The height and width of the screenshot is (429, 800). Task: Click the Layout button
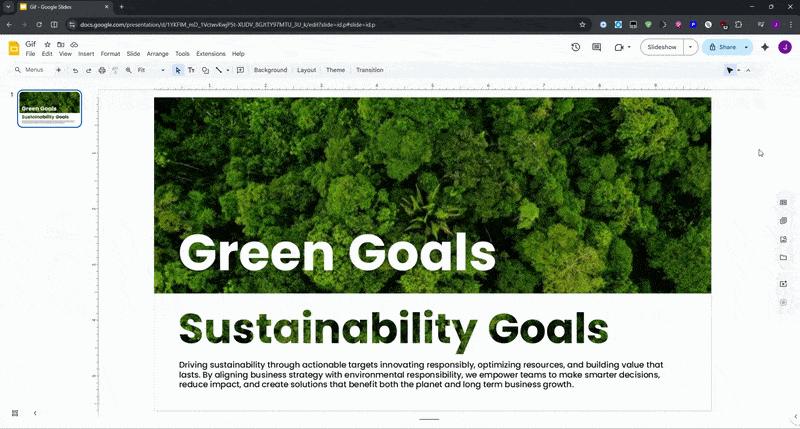pyautogui.click(x=307, y=70)
